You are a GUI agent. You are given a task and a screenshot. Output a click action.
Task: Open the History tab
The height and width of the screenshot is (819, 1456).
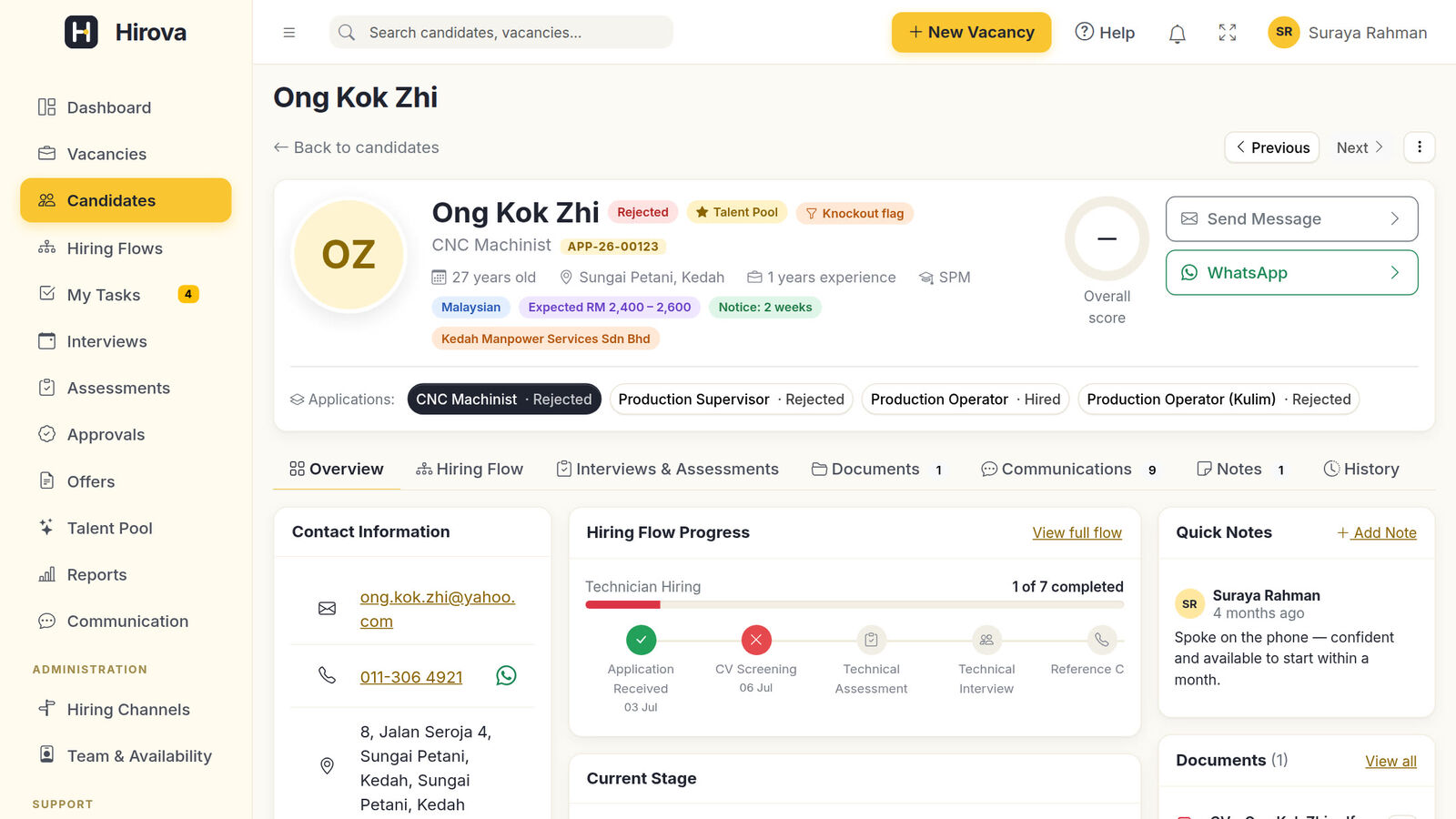[x=1361, y=469]
